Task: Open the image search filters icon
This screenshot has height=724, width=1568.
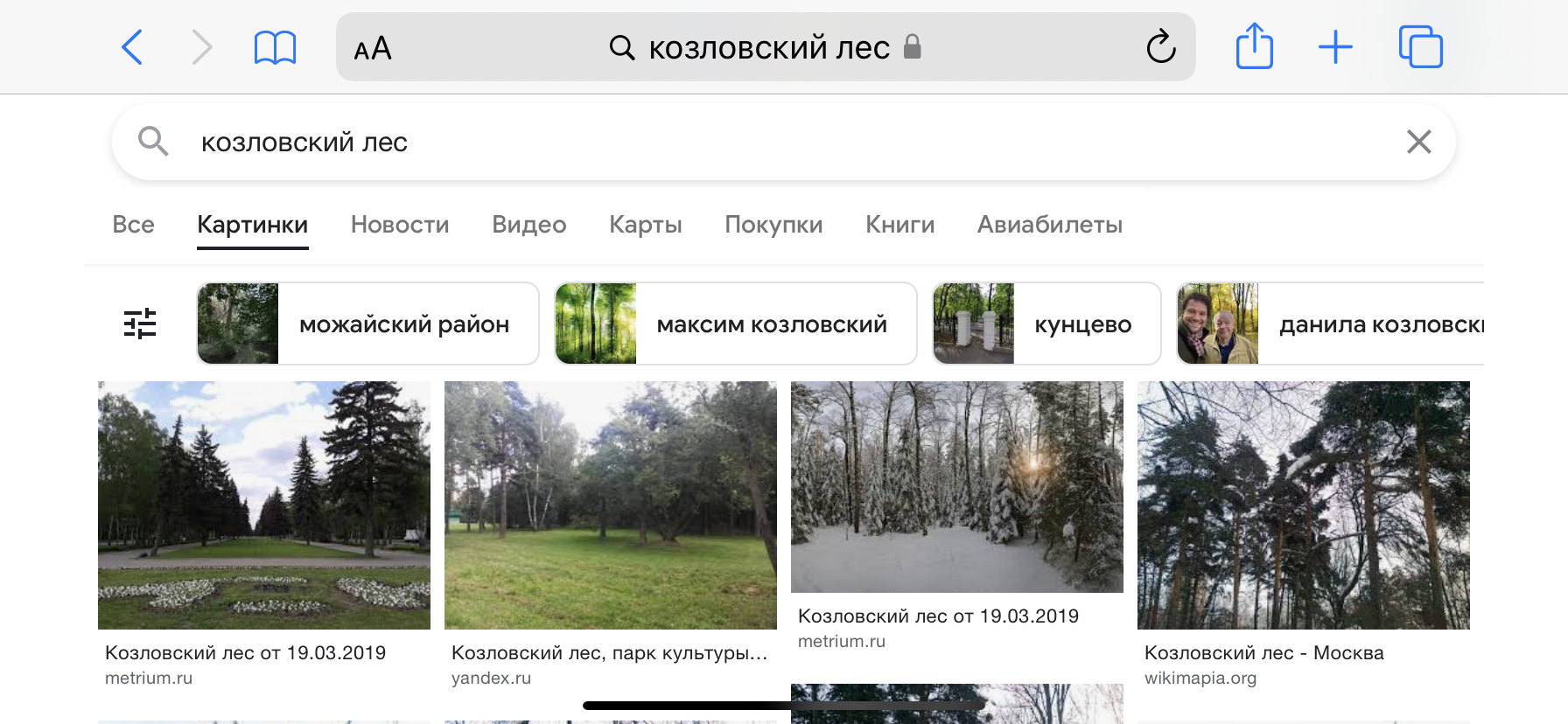Action: (140, 324)
